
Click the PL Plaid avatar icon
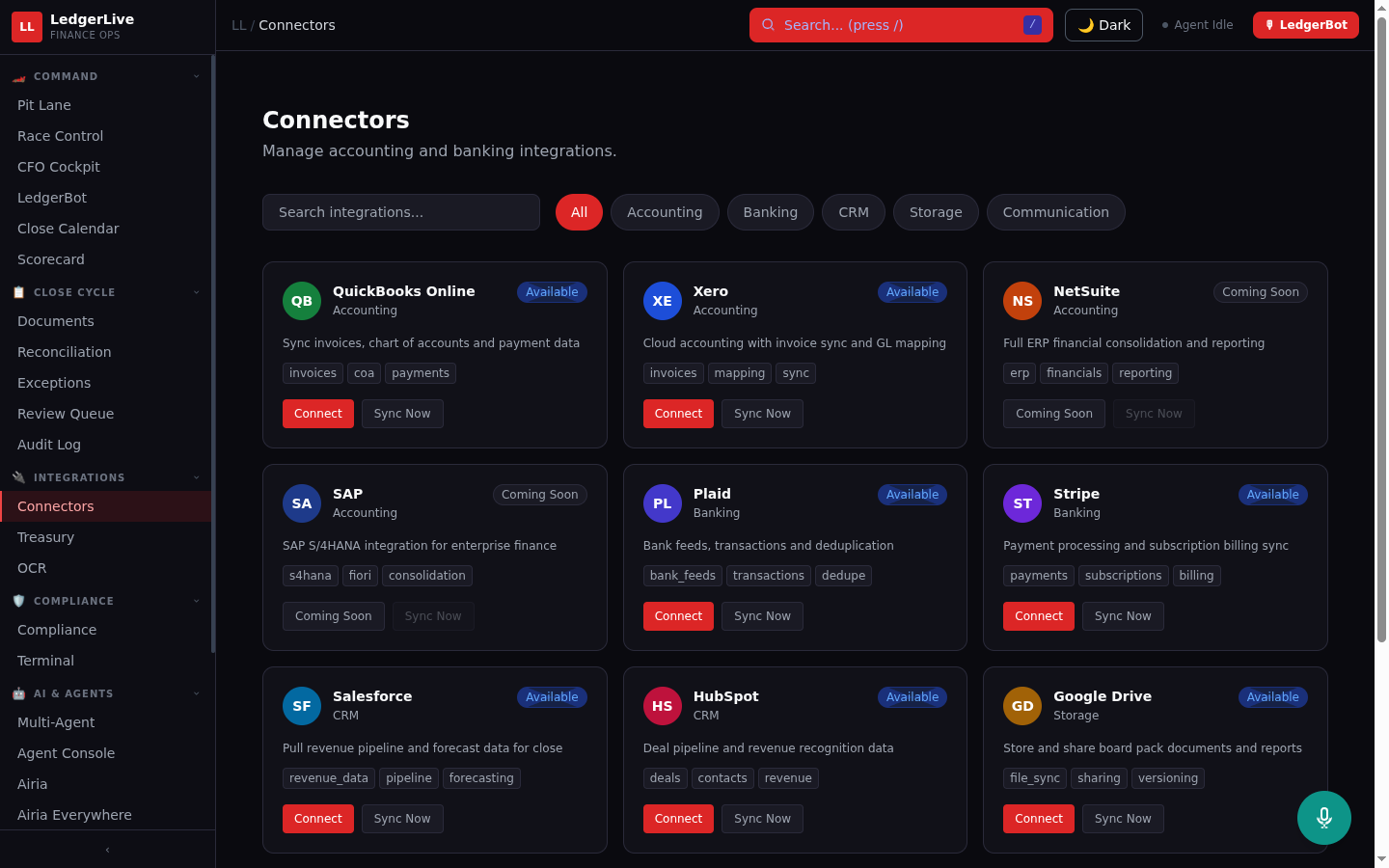pyautogui.click(x=663, y=503)
